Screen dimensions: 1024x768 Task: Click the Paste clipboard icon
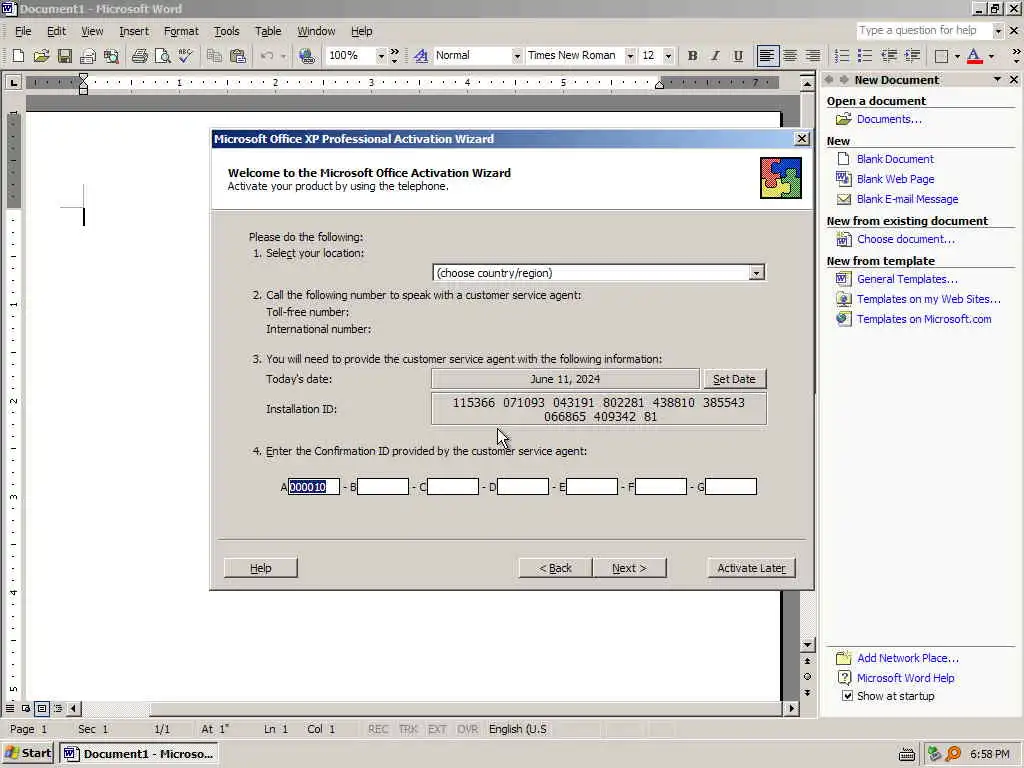pyautogui.click(x=238, y=56)
